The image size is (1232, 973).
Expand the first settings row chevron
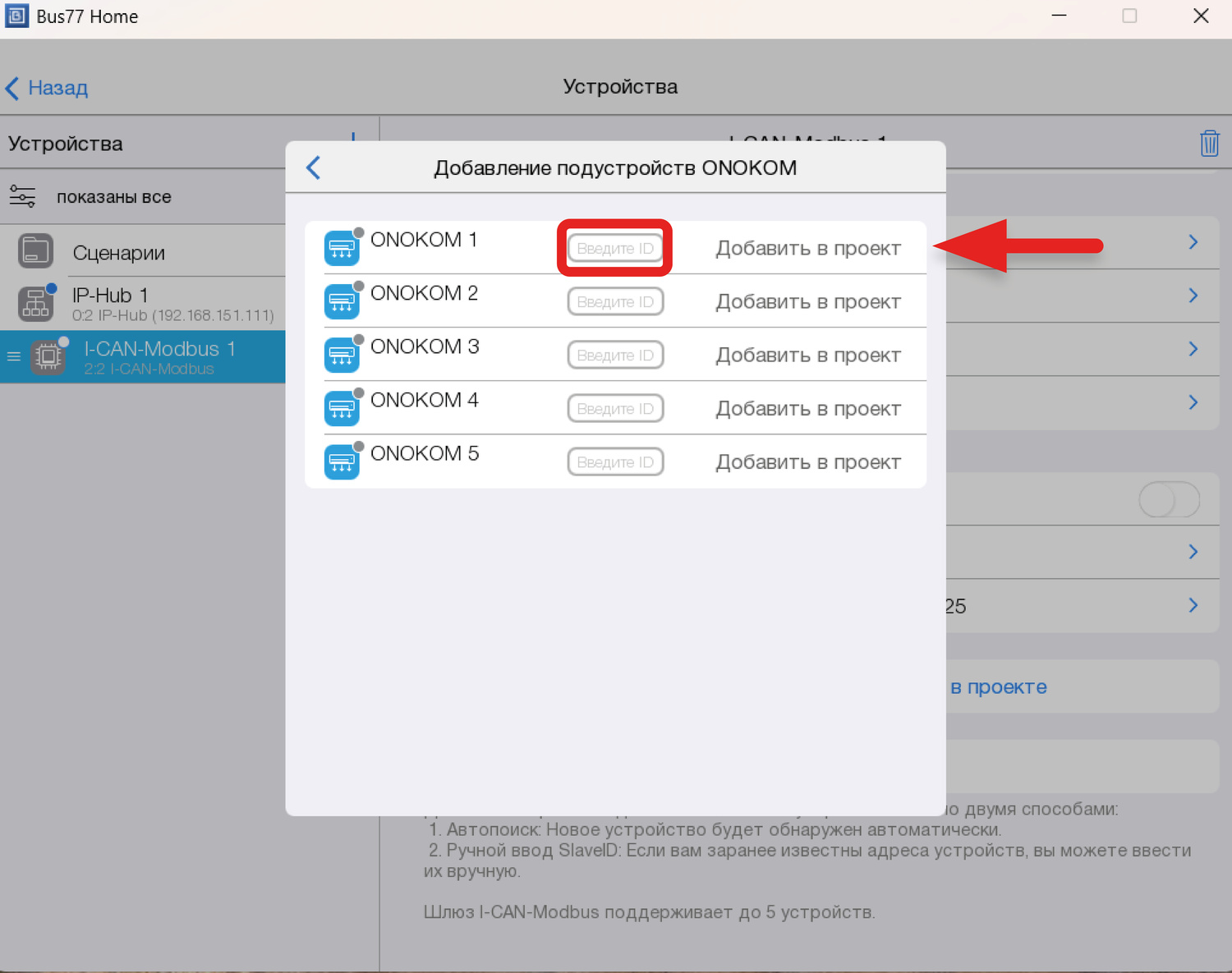1193,242
